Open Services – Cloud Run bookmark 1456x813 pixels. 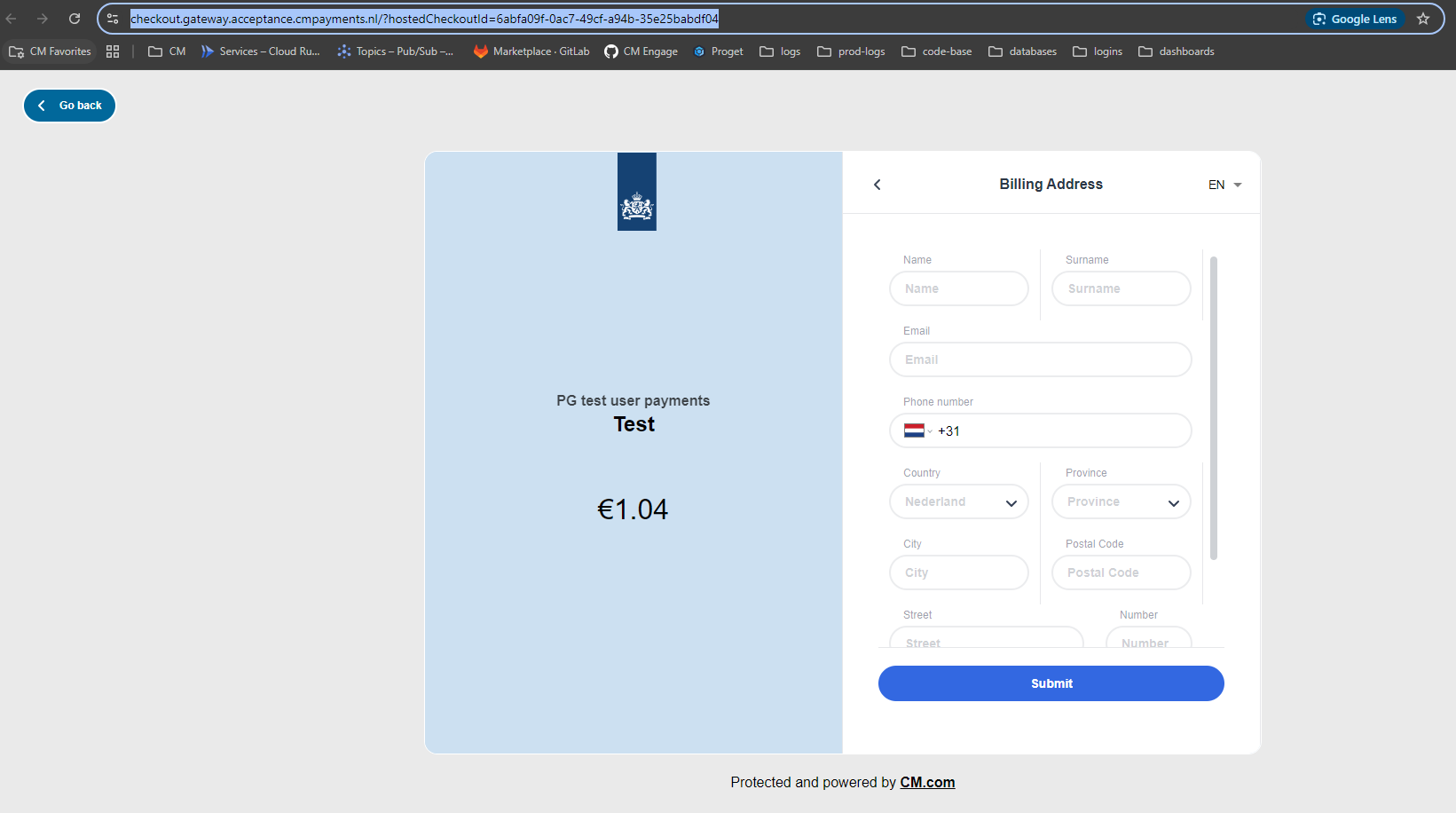(261, 51)
